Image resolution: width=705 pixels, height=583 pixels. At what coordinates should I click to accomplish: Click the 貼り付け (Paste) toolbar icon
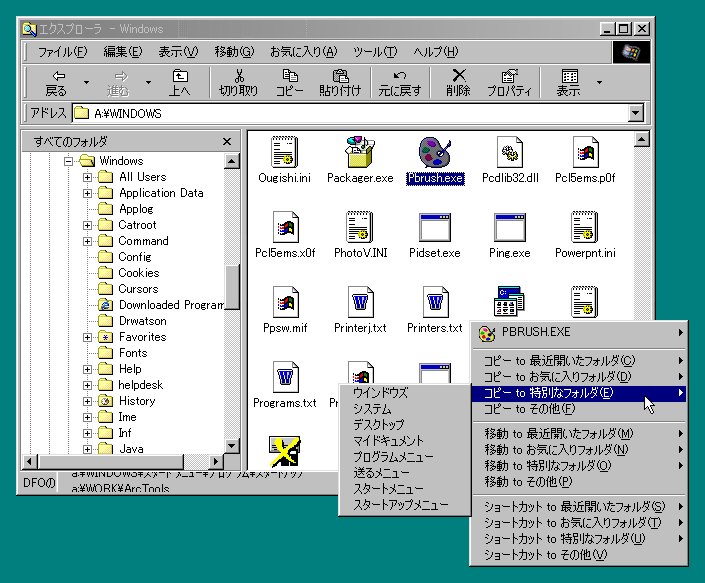(x=340, y=76)
